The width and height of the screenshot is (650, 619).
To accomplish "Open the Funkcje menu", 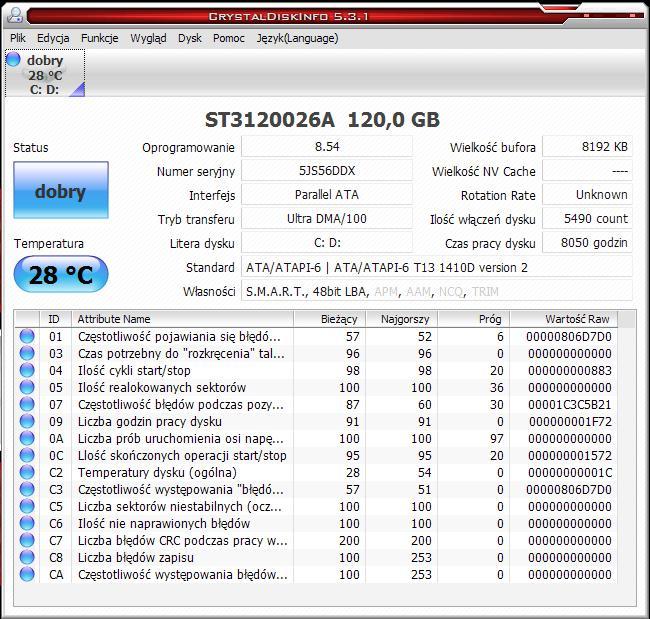I will 99,38.
